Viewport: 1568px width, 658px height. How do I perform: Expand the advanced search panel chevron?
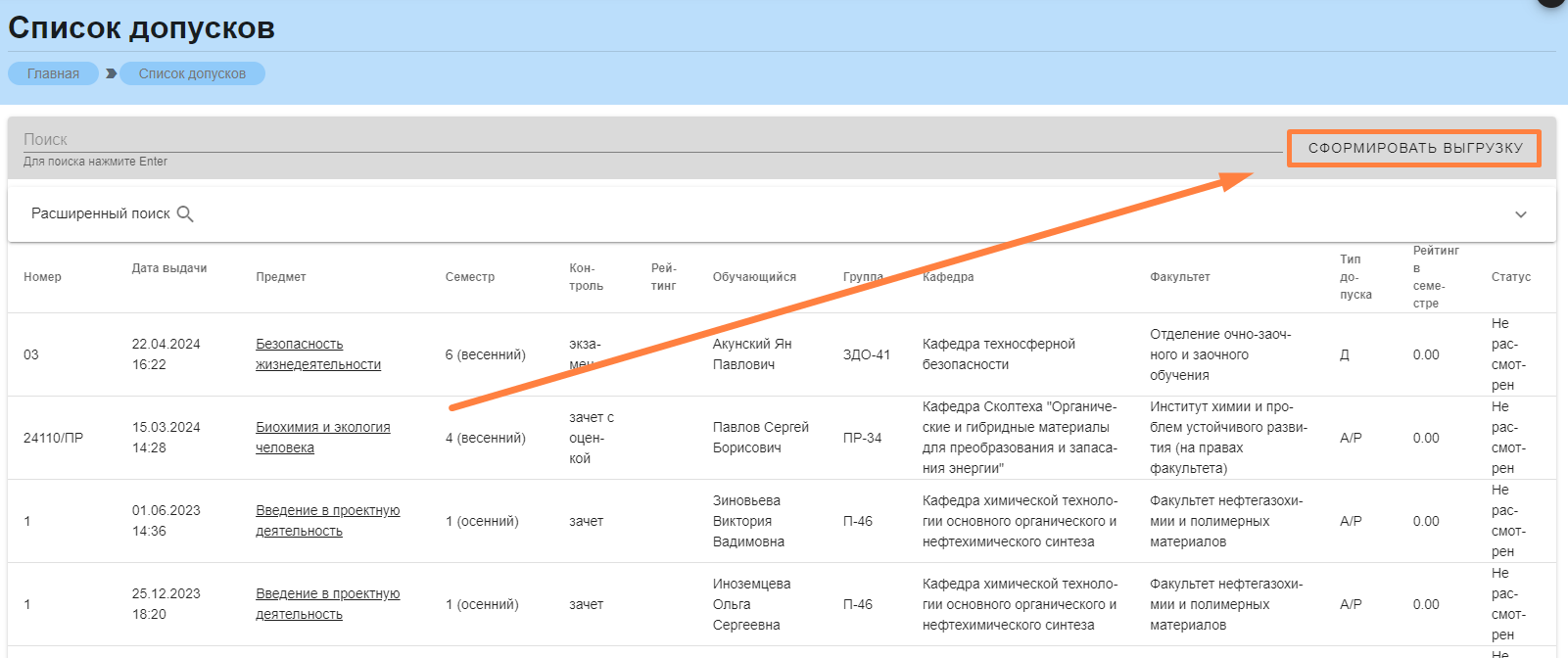click(1520, 214)
